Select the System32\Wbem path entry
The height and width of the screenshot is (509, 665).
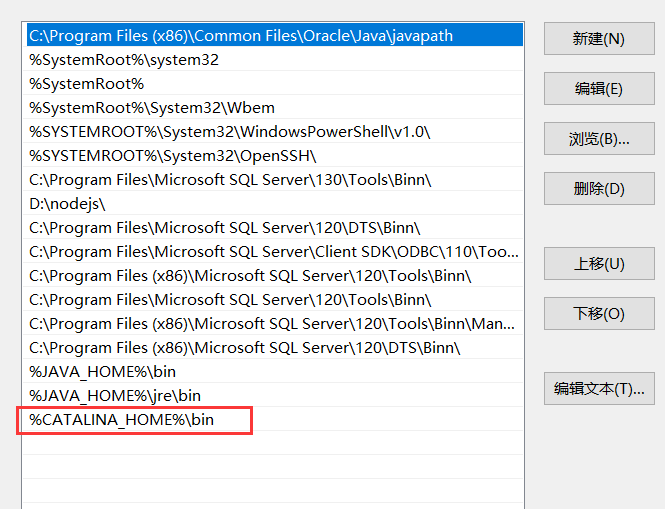point(152,108)
